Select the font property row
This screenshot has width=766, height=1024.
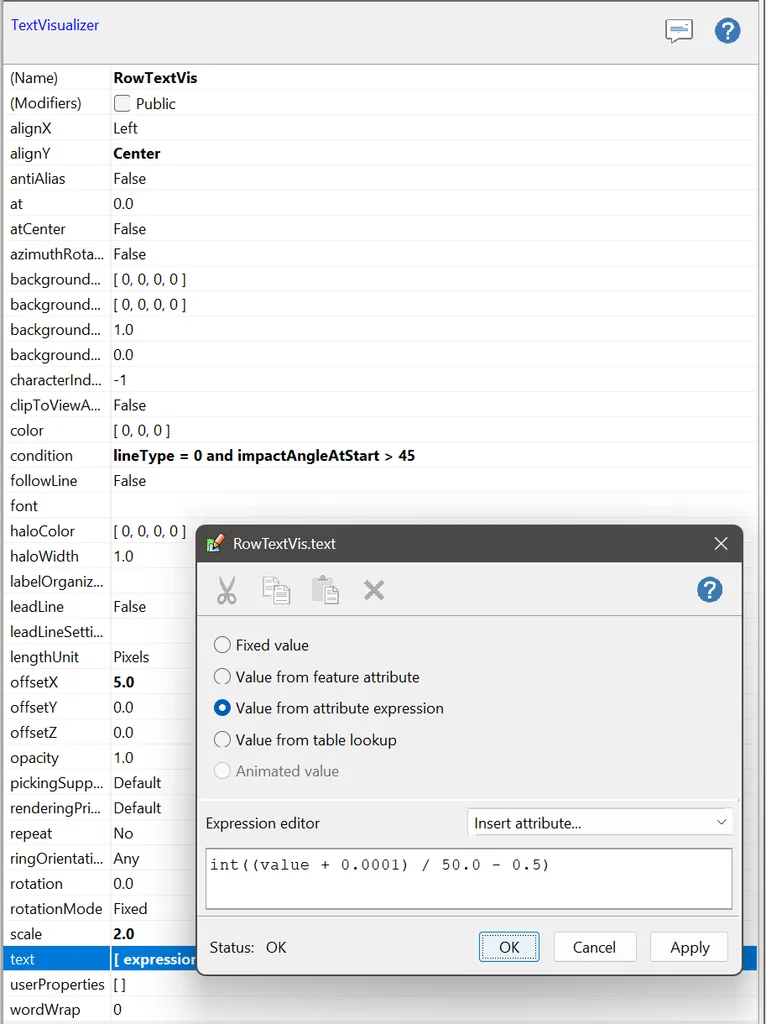(380, 506)
